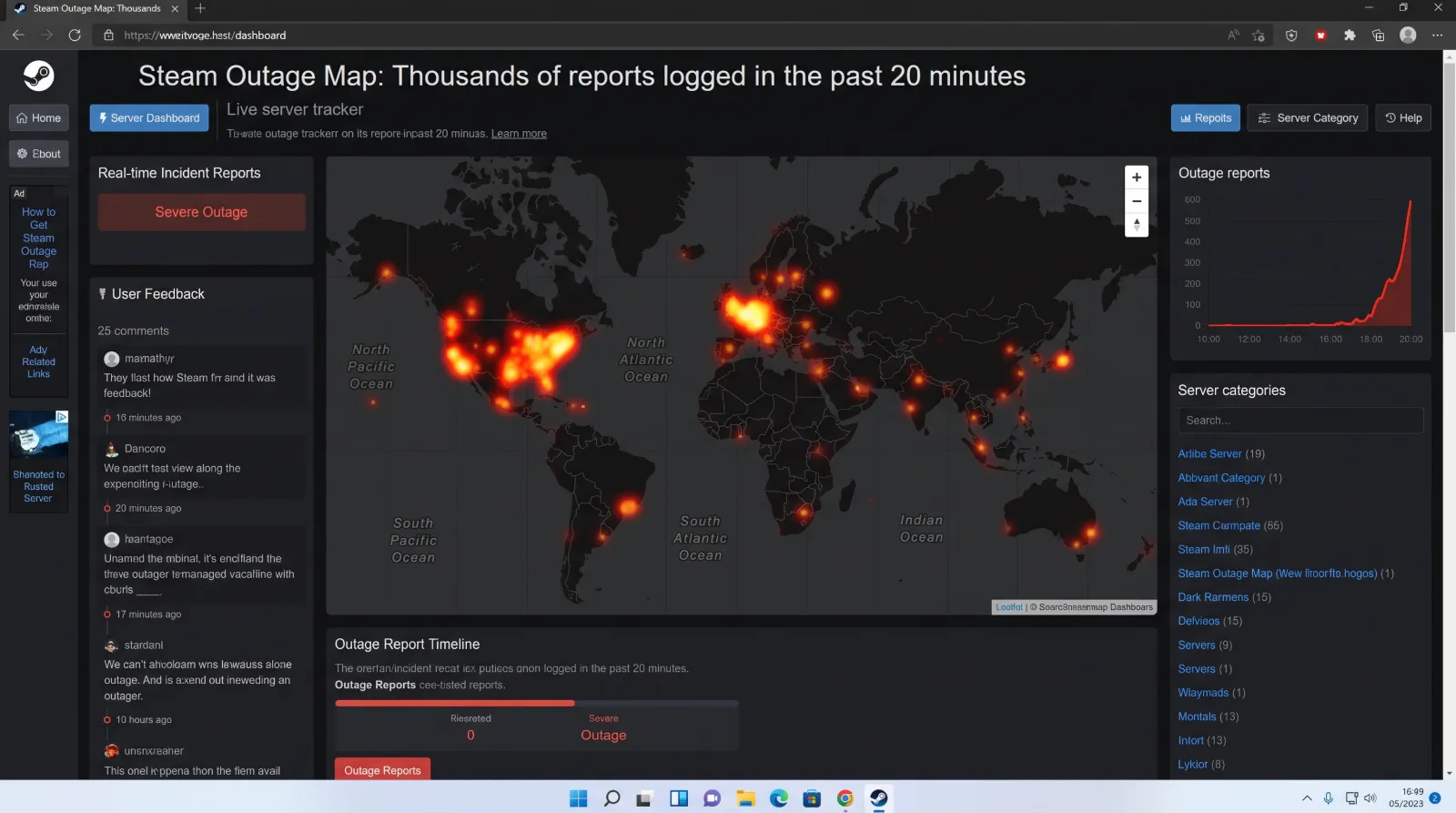
Task: Open browser extensions puzzle icon
Action: (x=1350, y=36)
